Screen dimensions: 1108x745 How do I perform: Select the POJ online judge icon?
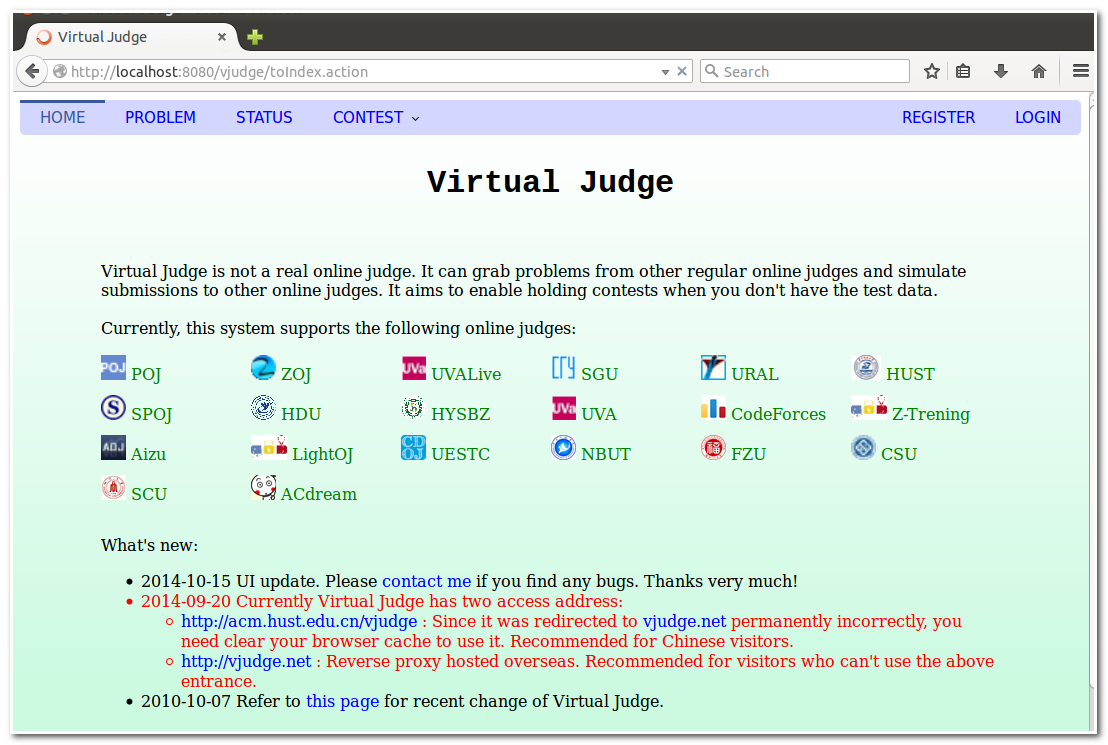pyautogui.click(x=113, y=367)
